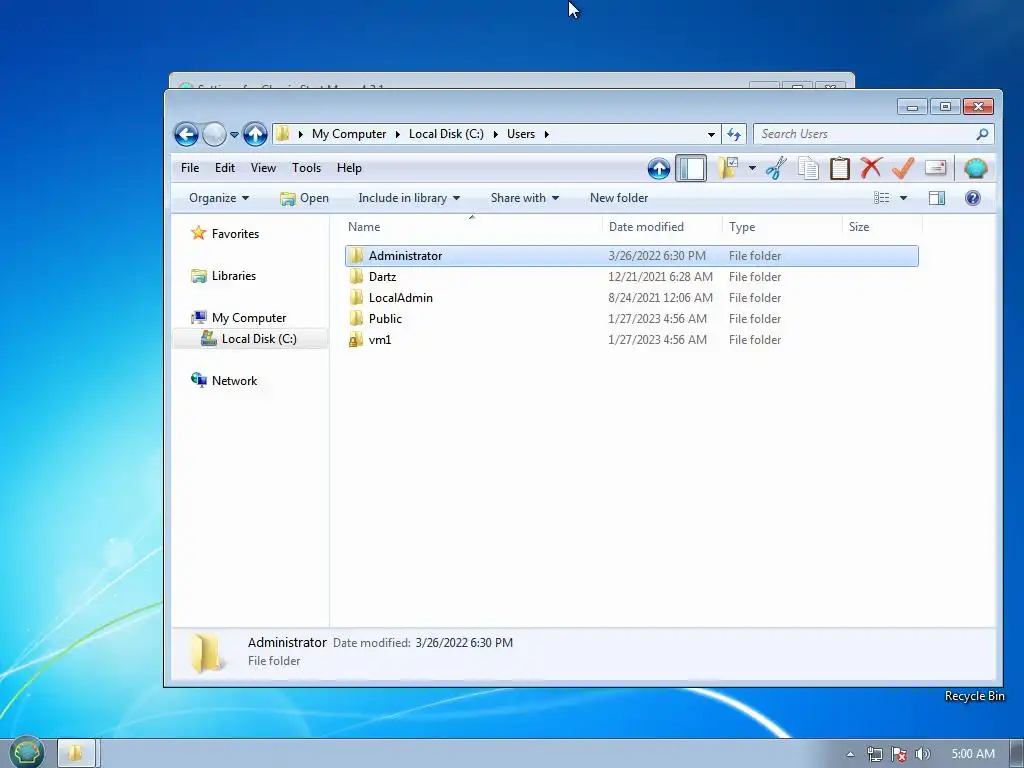Select the Administrator folder row

coord(632,256)
